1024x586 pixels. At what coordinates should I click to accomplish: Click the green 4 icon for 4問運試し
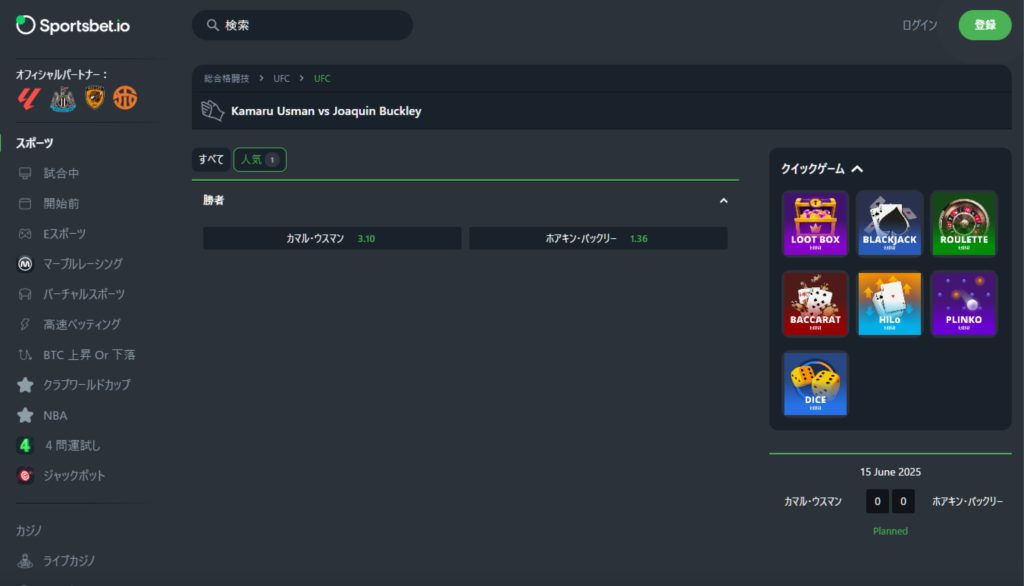click(x=25, y=446)
